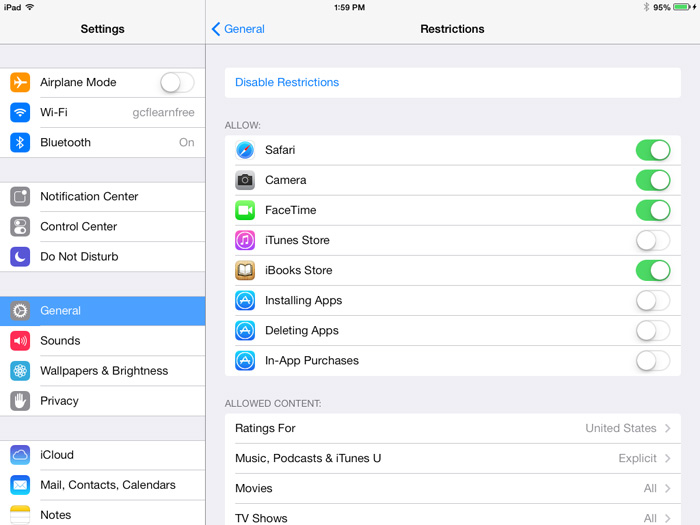Tap the iTunes Store music icon
Viewport: 700px width, 525px height.
[245, 240]
